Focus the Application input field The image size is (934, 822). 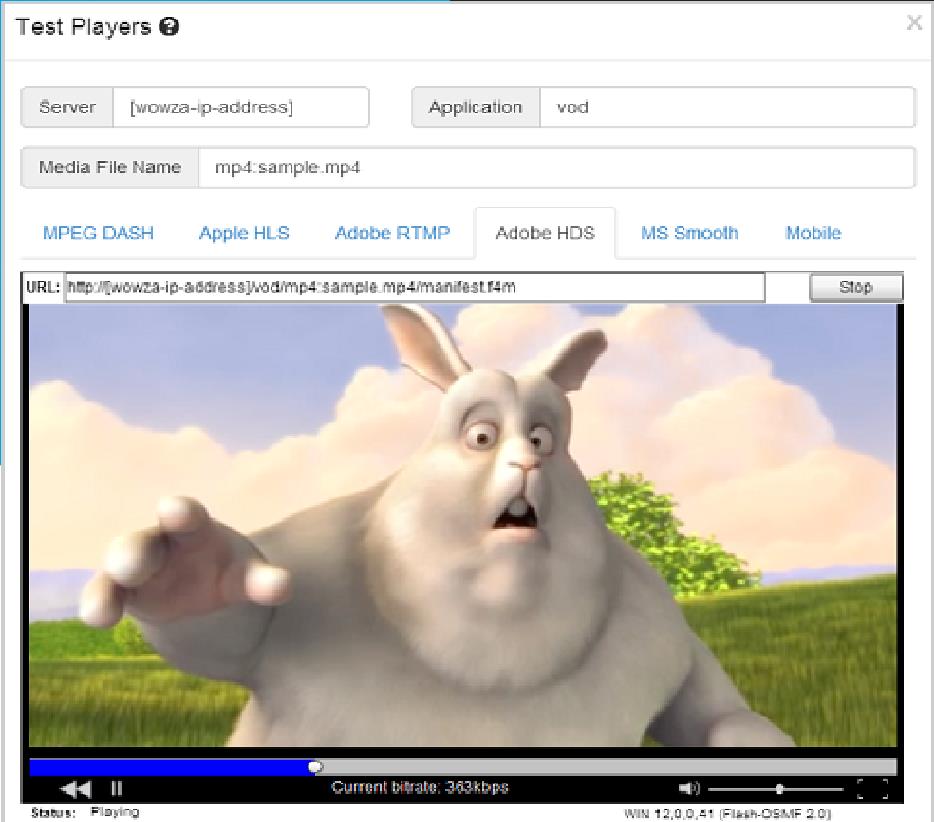coord(727,107)
